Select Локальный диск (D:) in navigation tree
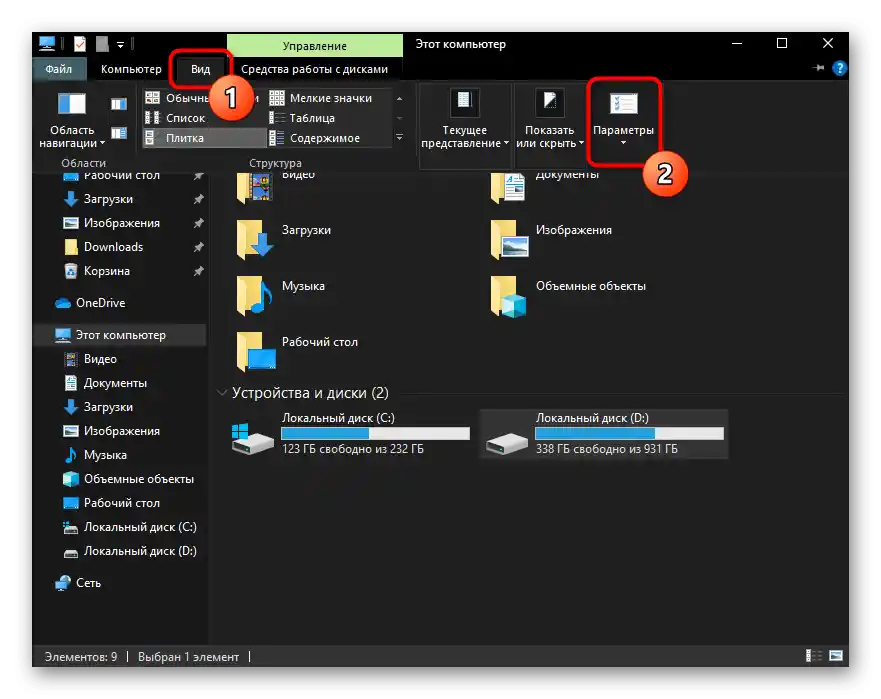The width and height of the screenshot is (881, 699). [x=140, y=551]
